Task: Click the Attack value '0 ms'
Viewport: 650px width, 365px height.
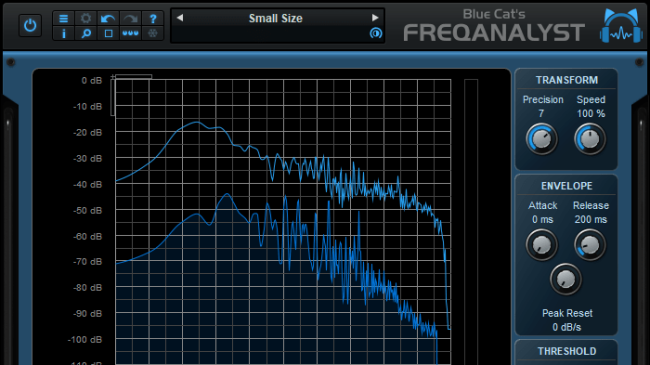Action: [x=543, y=219]
